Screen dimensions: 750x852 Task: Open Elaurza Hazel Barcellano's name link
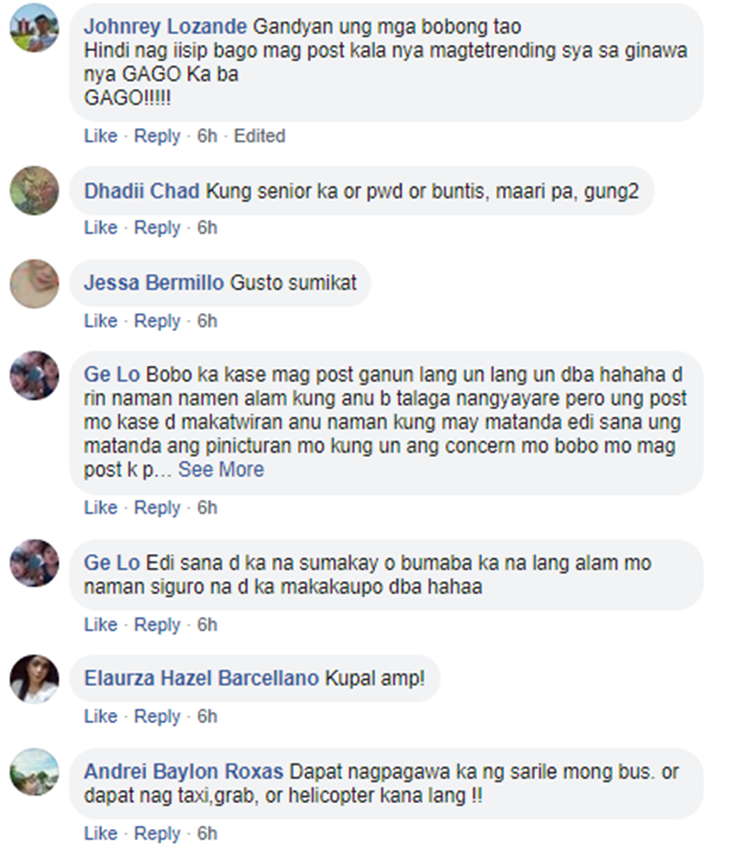tap(201, 678)
